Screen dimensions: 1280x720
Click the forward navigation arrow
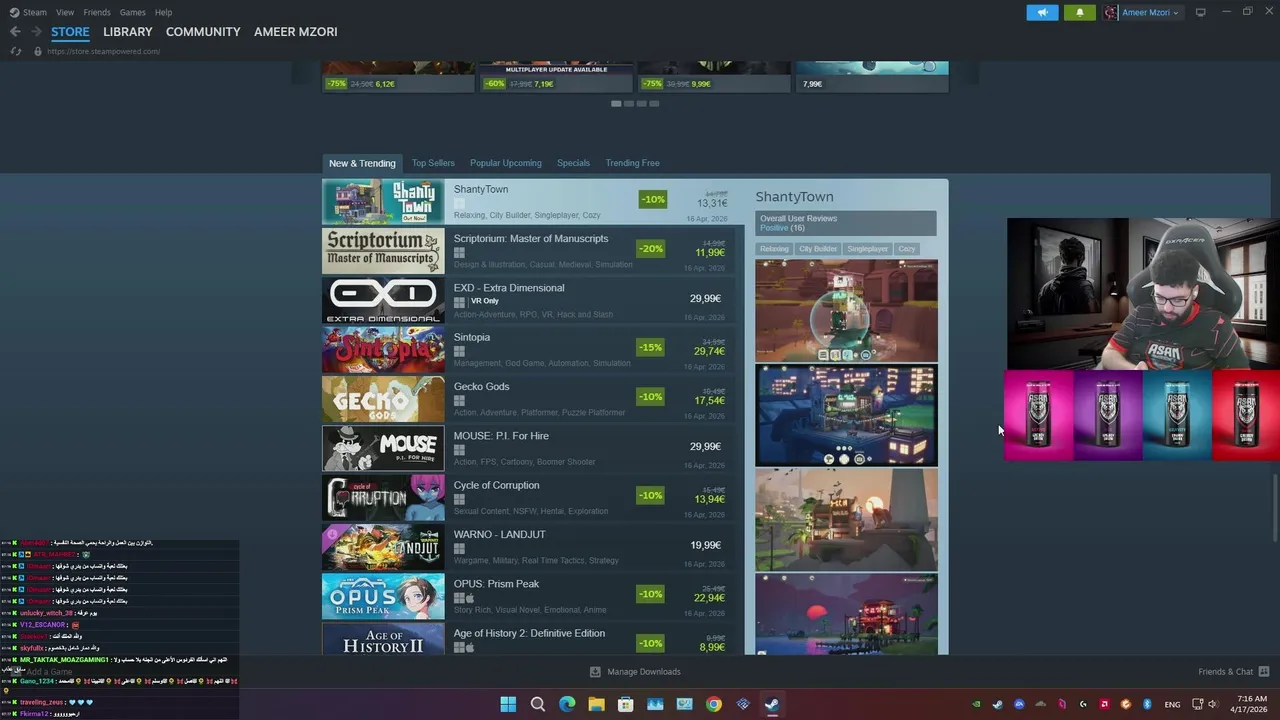[x=36, y=32]
